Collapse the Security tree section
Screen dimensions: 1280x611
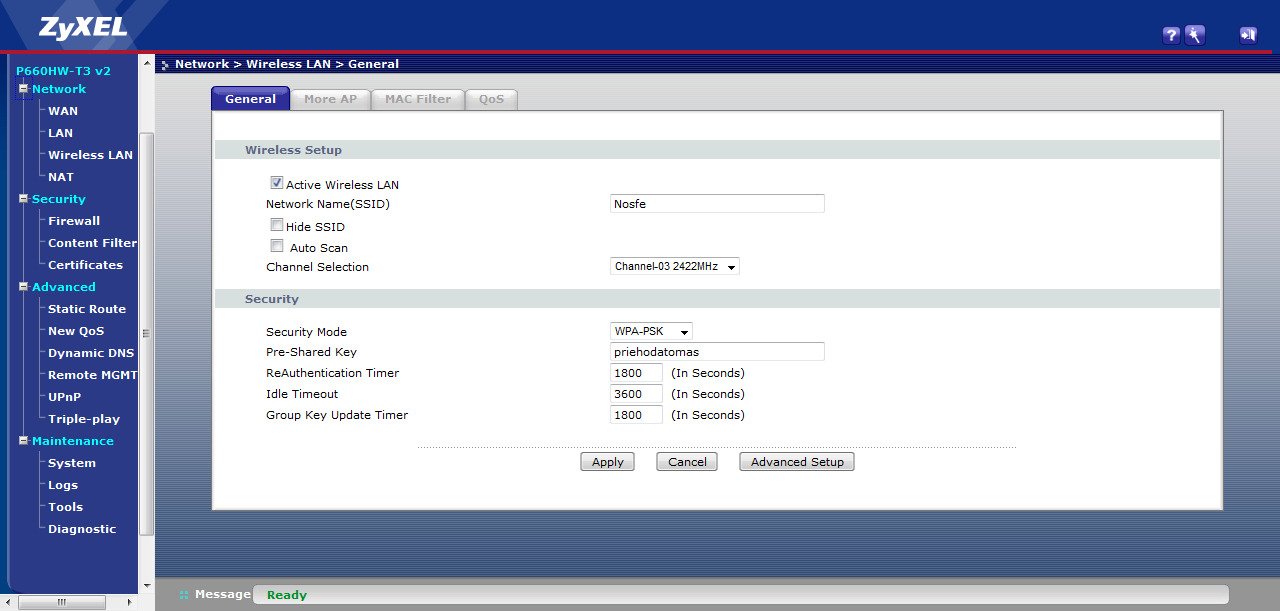(24, 199)
